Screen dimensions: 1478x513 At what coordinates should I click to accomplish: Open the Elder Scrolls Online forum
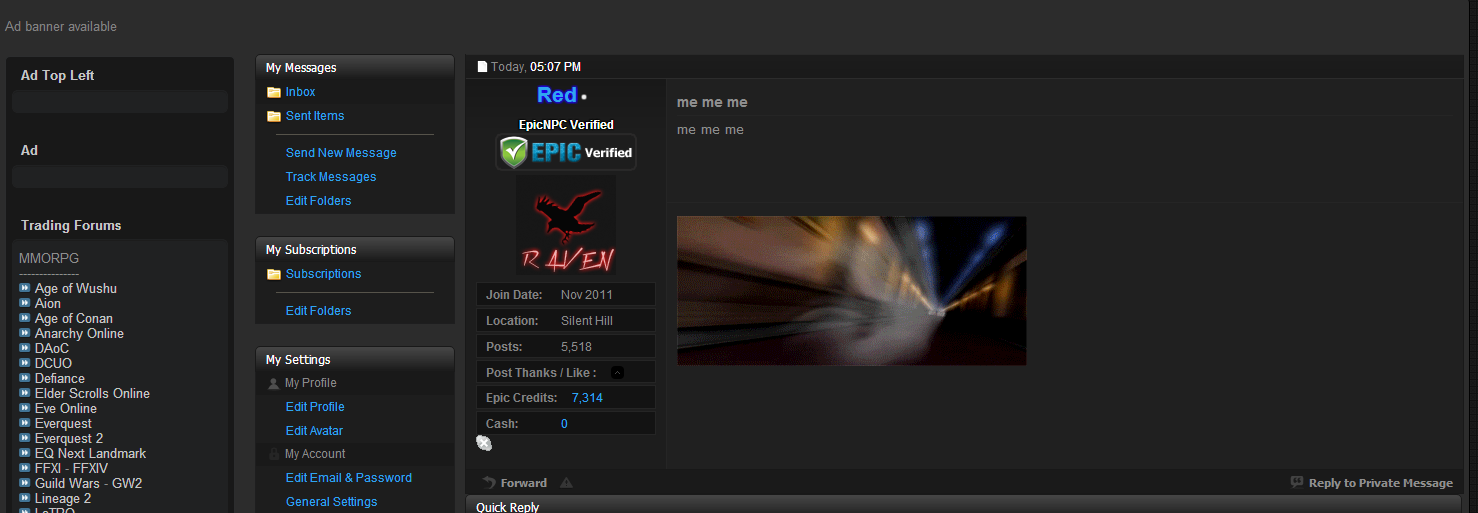(92, 393)
